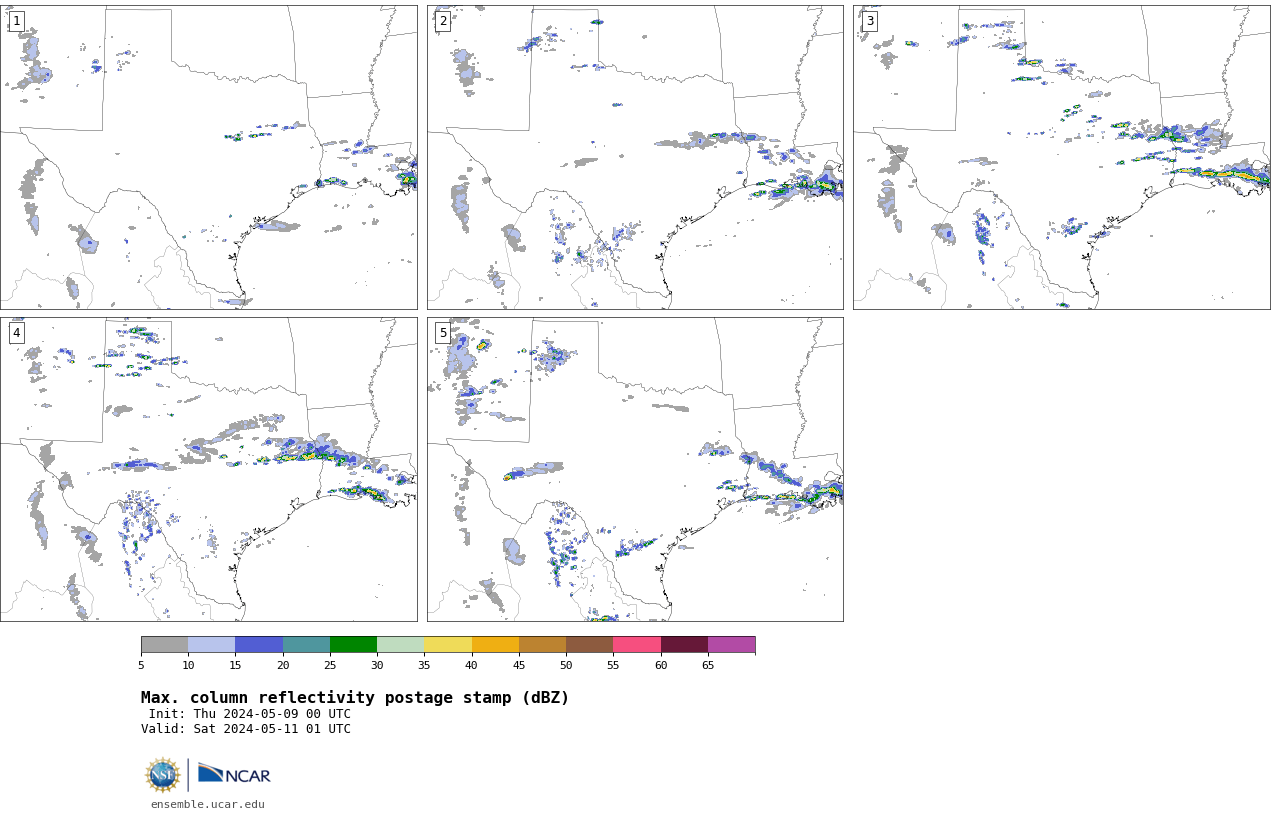Click the dark green 25-30 dBZ swatch
This screenshot has width=1280, height=815.
pos(353,645)
